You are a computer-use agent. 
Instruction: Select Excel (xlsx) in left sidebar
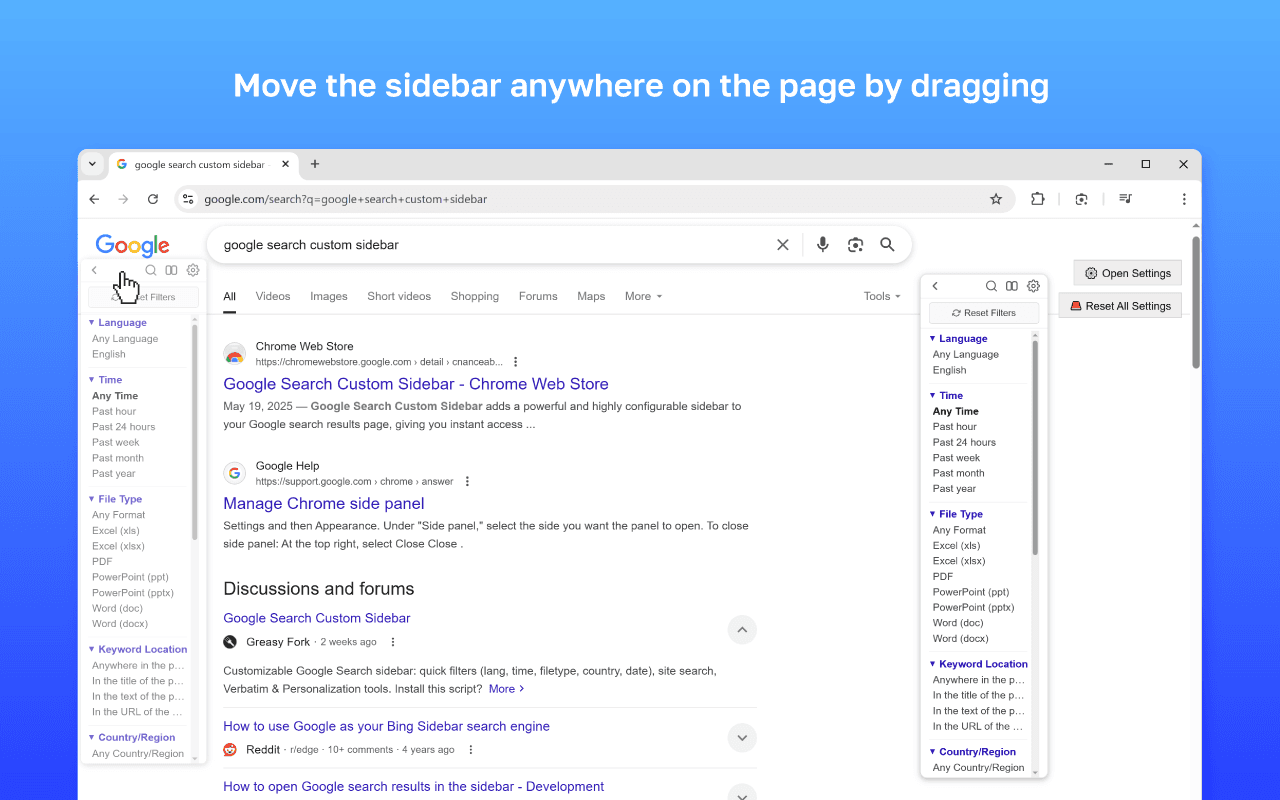tap(118, 546)
